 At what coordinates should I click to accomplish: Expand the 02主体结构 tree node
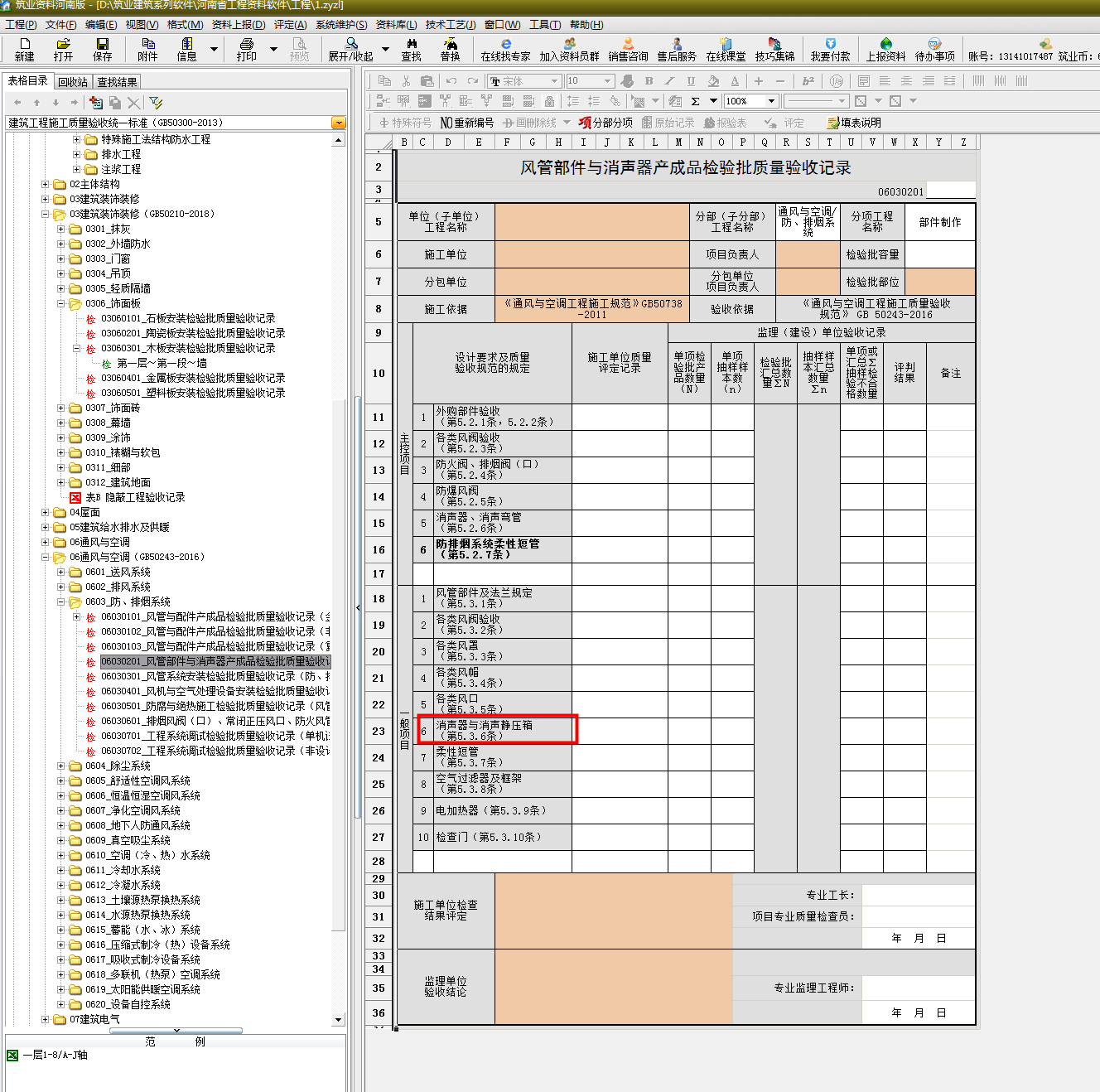pyautogui.click(x=46, y=184)
